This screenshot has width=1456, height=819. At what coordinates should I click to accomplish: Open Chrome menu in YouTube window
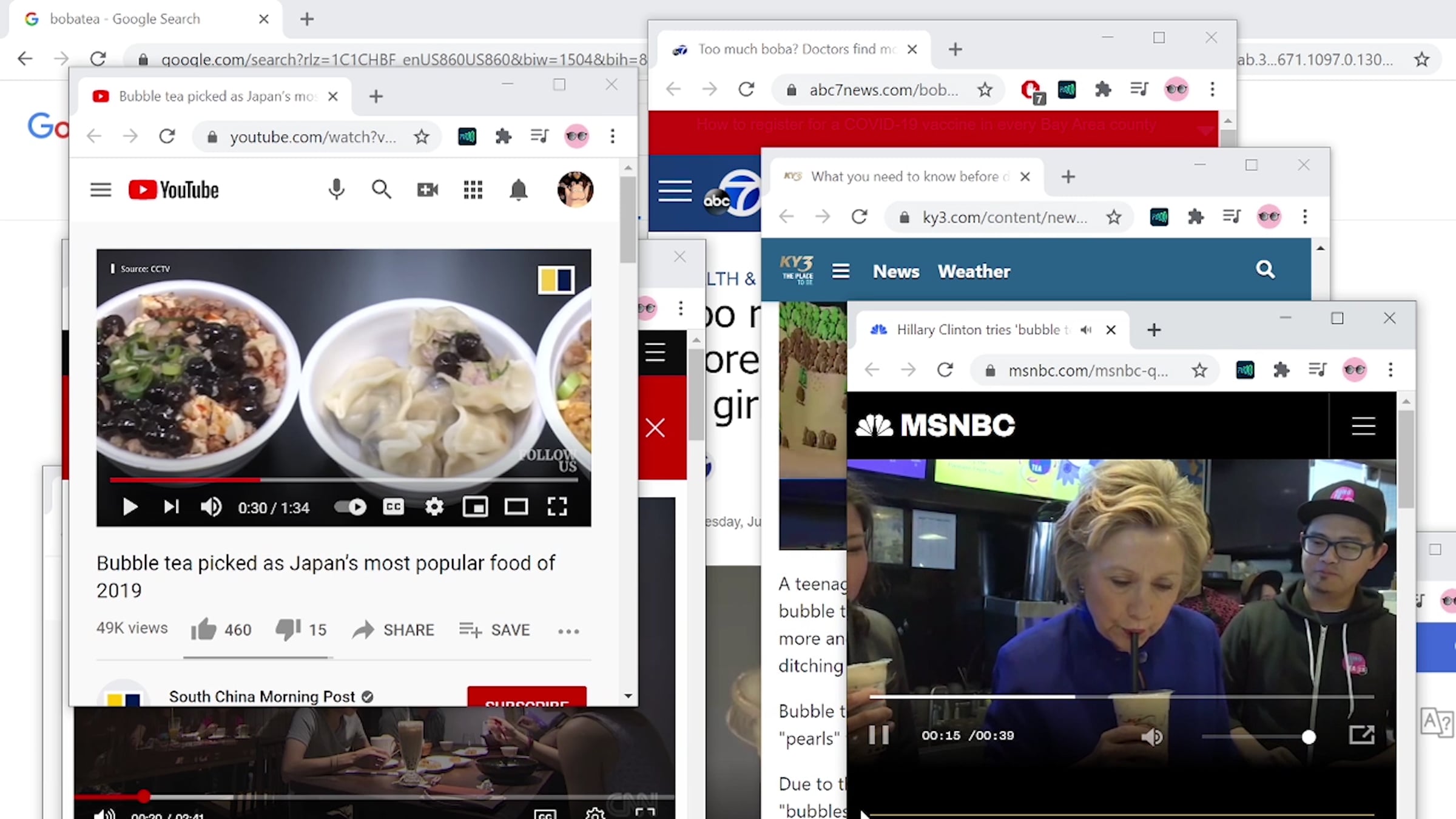click(x=613, y=136)
